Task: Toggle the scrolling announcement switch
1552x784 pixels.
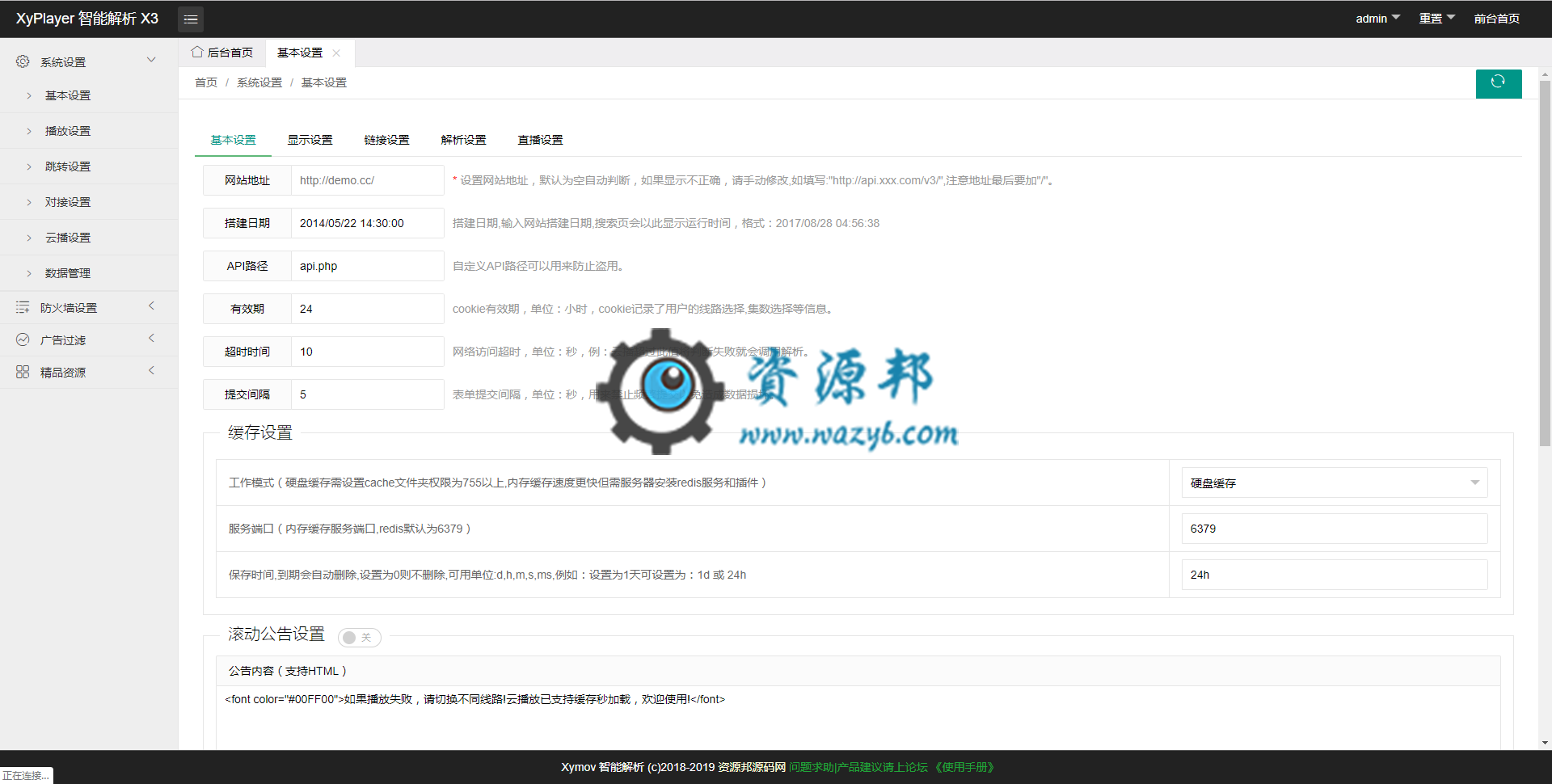Action: 359,638
